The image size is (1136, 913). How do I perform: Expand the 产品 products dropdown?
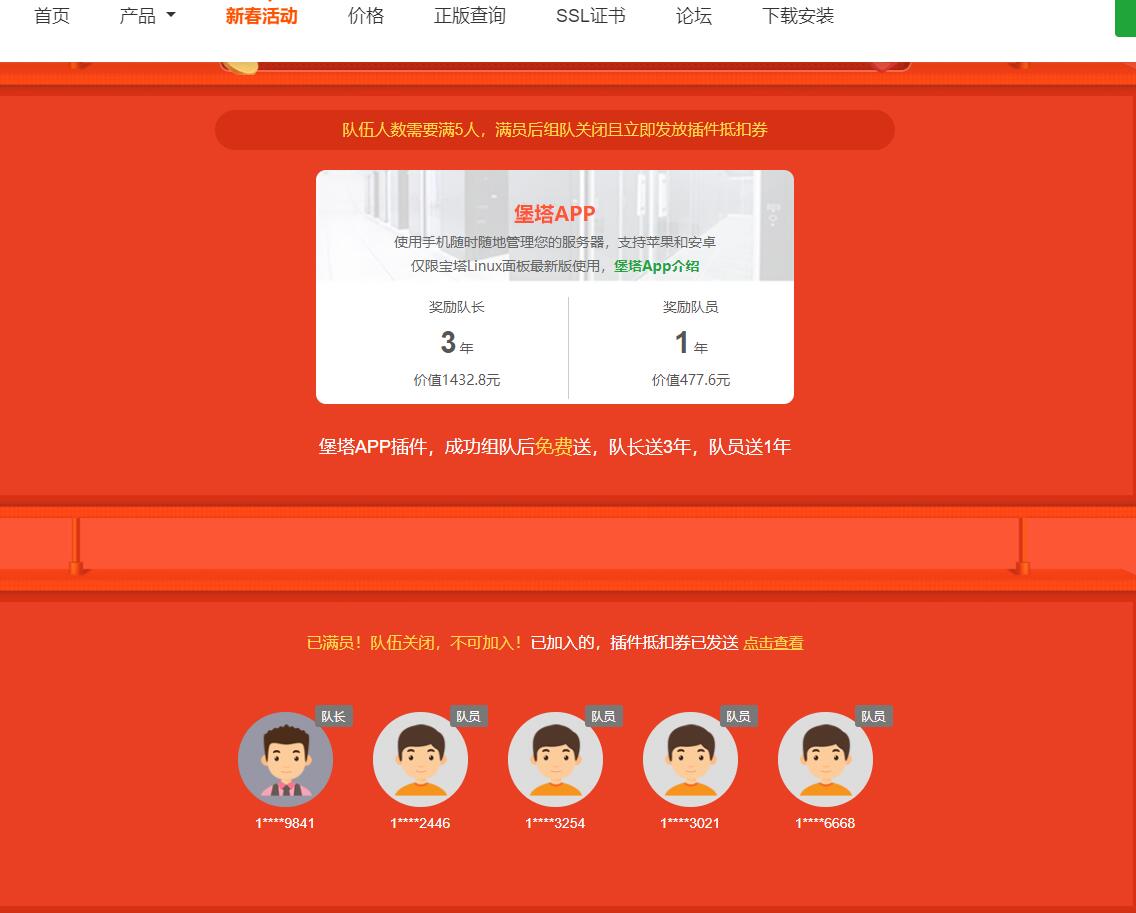point(147,16)
